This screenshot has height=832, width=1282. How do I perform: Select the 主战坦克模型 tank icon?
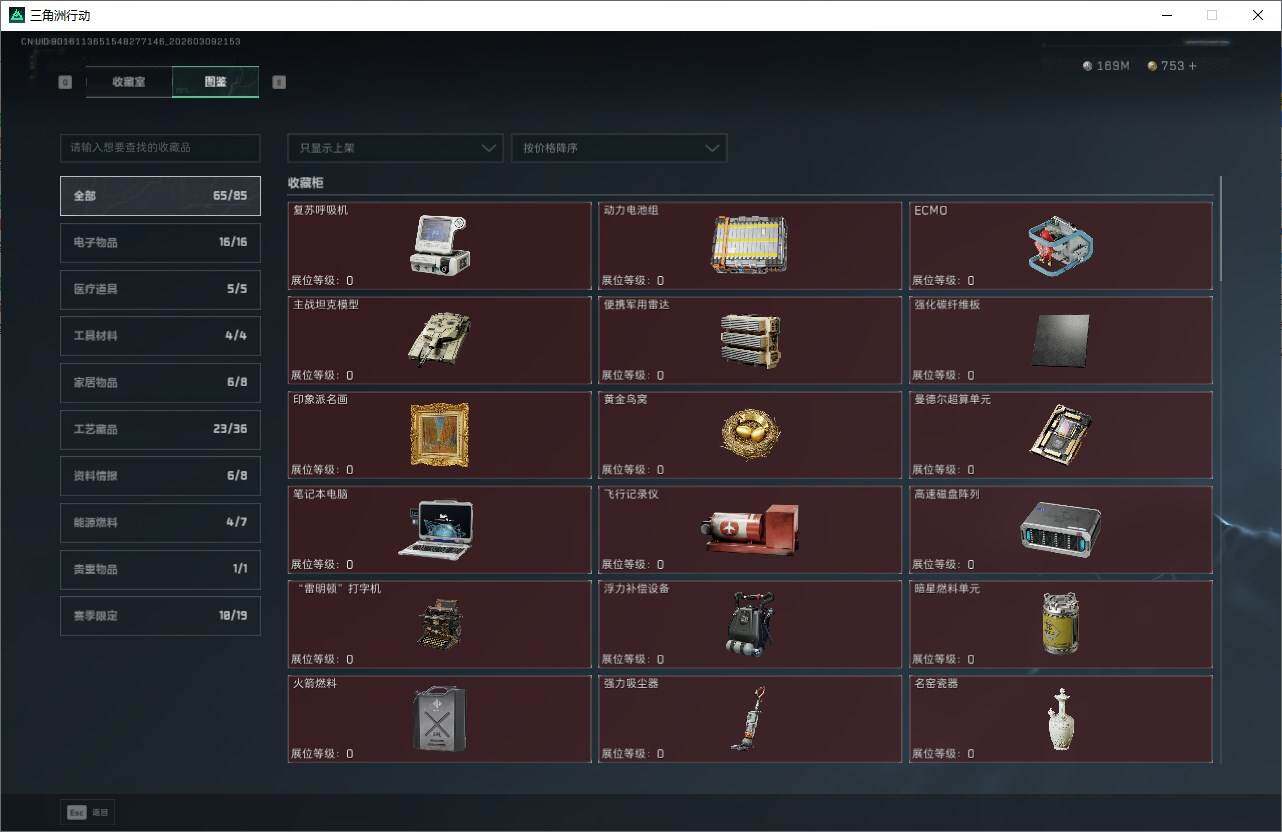tap(440, 339)
